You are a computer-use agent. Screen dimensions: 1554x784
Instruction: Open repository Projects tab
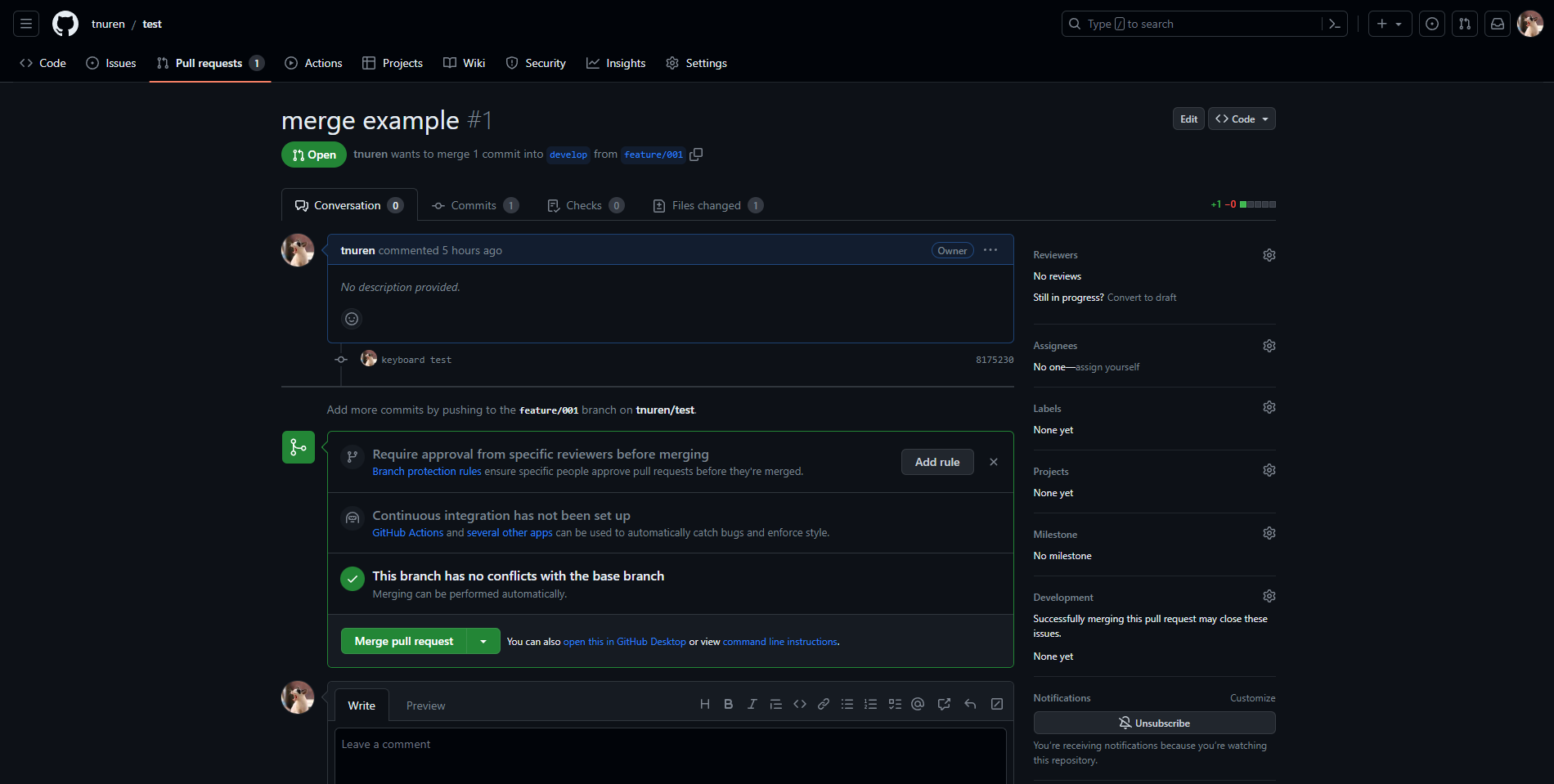pos(393,63)
